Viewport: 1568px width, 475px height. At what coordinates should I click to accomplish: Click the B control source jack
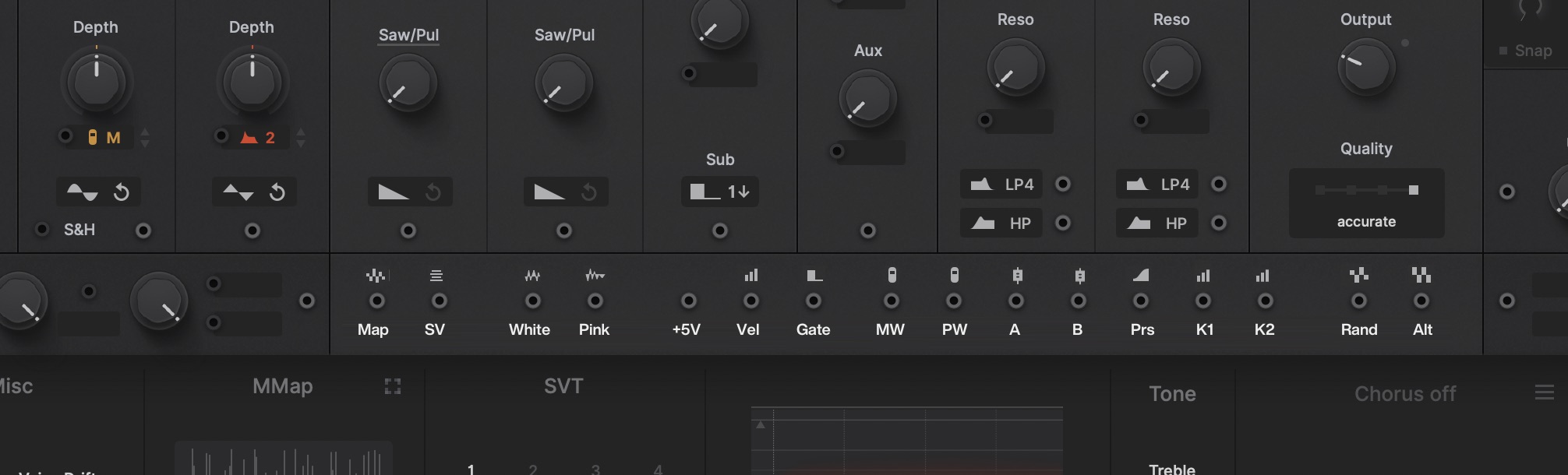click(x=1079, y=301)
